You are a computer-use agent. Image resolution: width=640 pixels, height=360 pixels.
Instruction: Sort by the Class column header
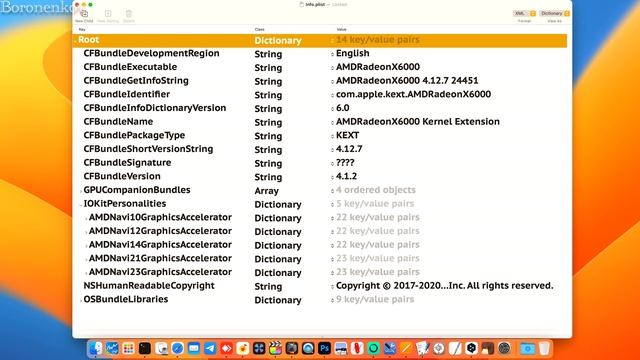pyautogui.click(x=260, y=29)
